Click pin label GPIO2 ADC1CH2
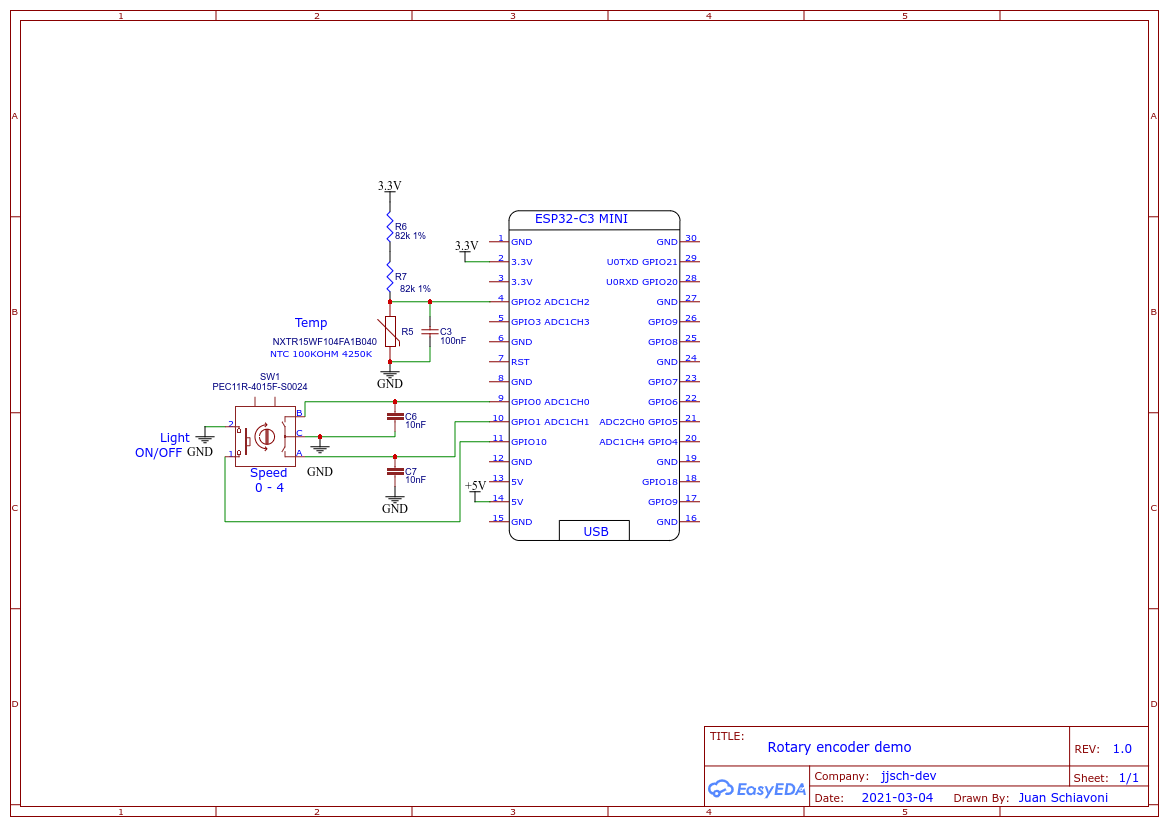The width and height of the screenshot is (1169, 827). (x=550, y=302)
